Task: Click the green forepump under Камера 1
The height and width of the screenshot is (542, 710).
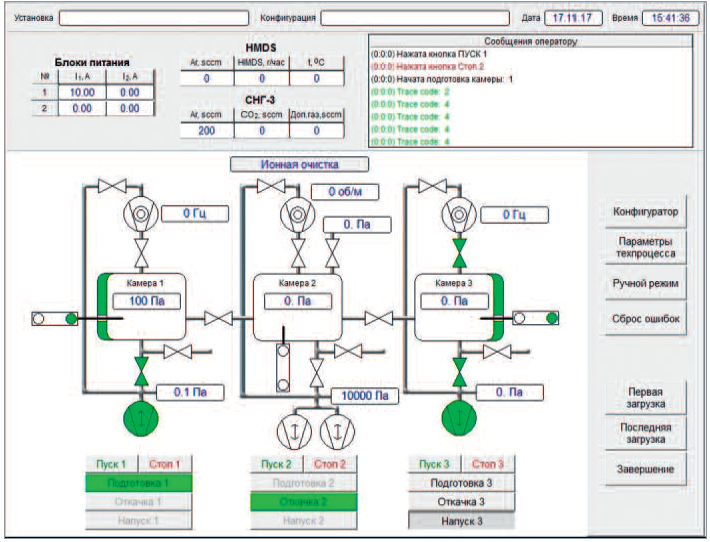Action: [141, 418]
